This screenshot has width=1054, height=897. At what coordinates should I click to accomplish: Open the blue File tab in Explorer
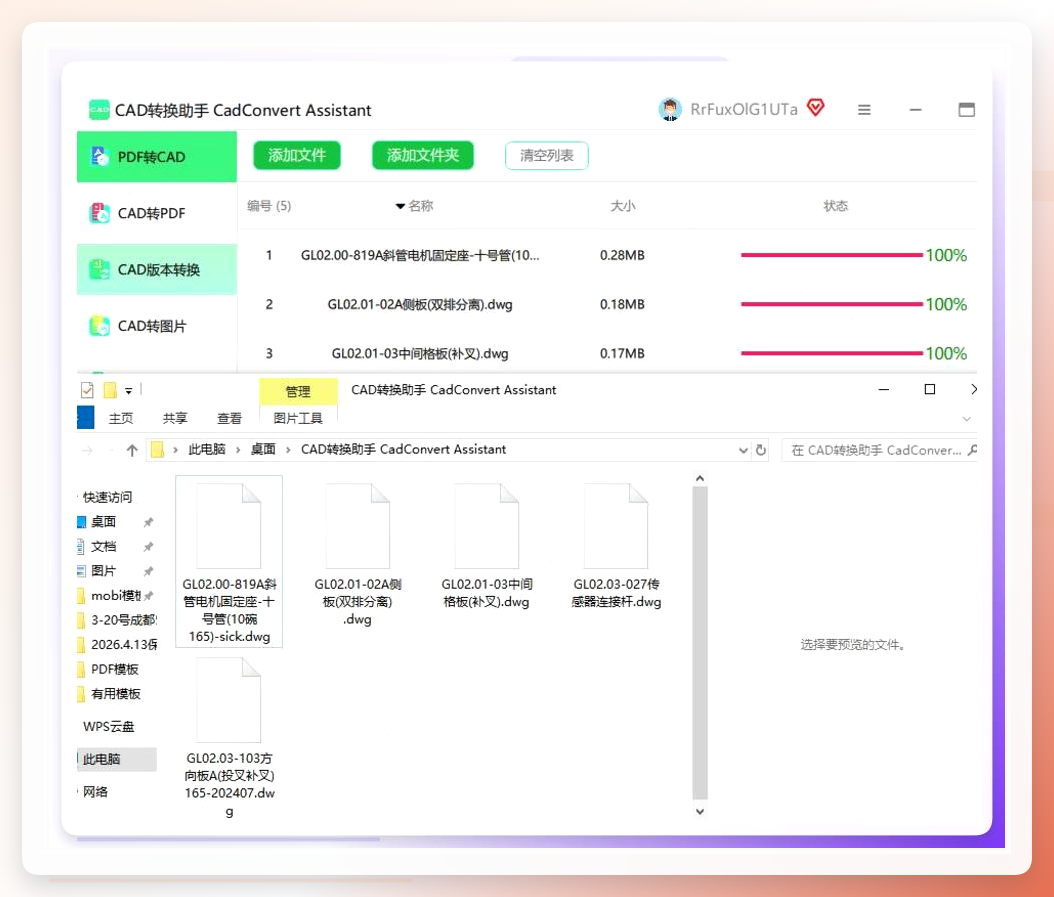pyautogui.click(x=85, y=418)
